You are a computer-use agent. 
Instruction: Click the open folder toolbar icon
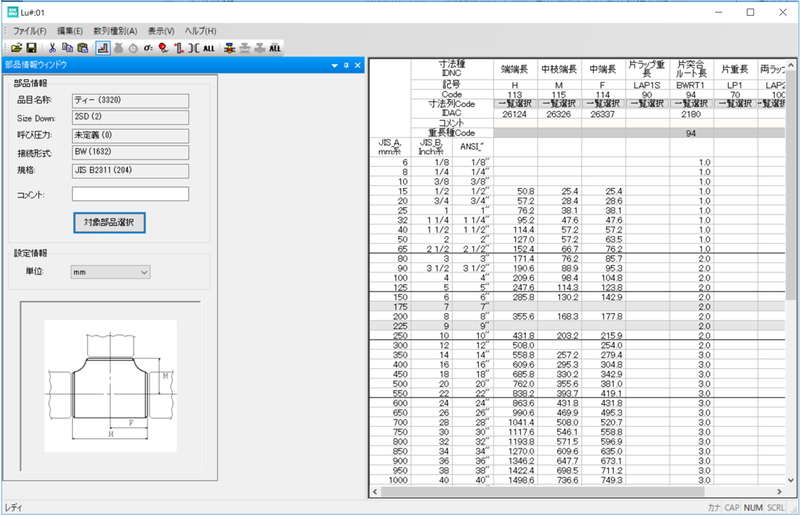[17, 47]
